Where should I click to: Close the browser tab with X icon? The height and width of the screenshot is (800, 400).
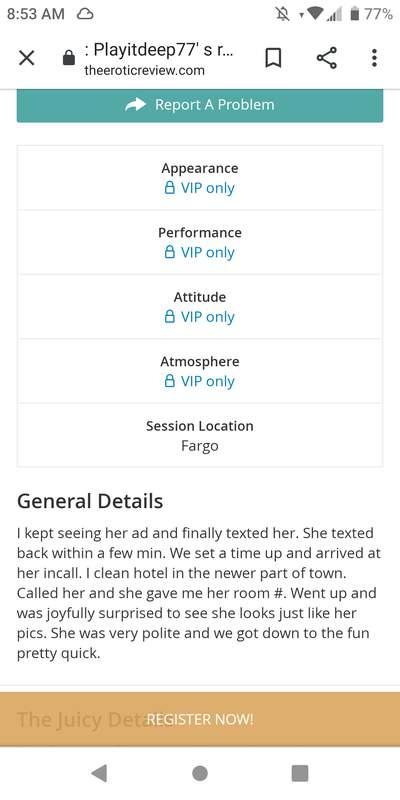click(26, 58)
